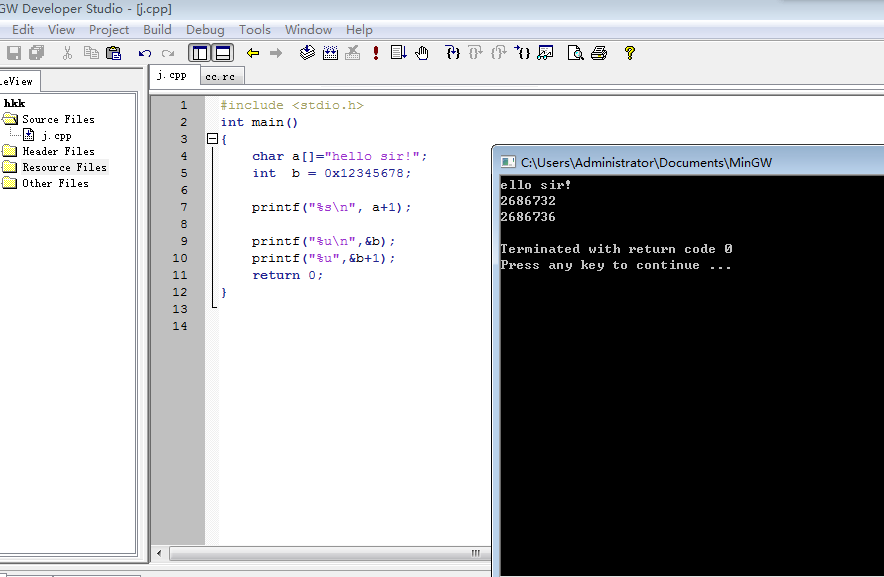Open the View menu
This screenshot has width=884, height=577.
coord(61,30)
